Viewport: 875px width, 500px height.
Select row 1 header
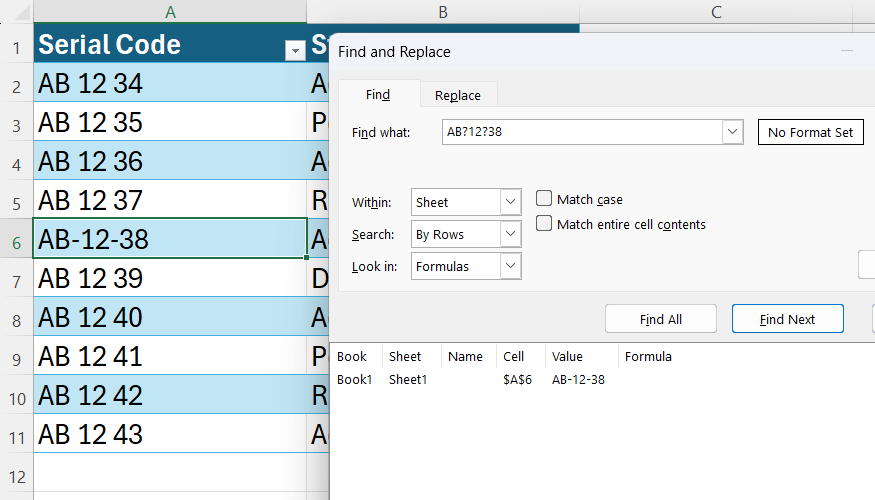pyautogui.click(x=17, y=48)
